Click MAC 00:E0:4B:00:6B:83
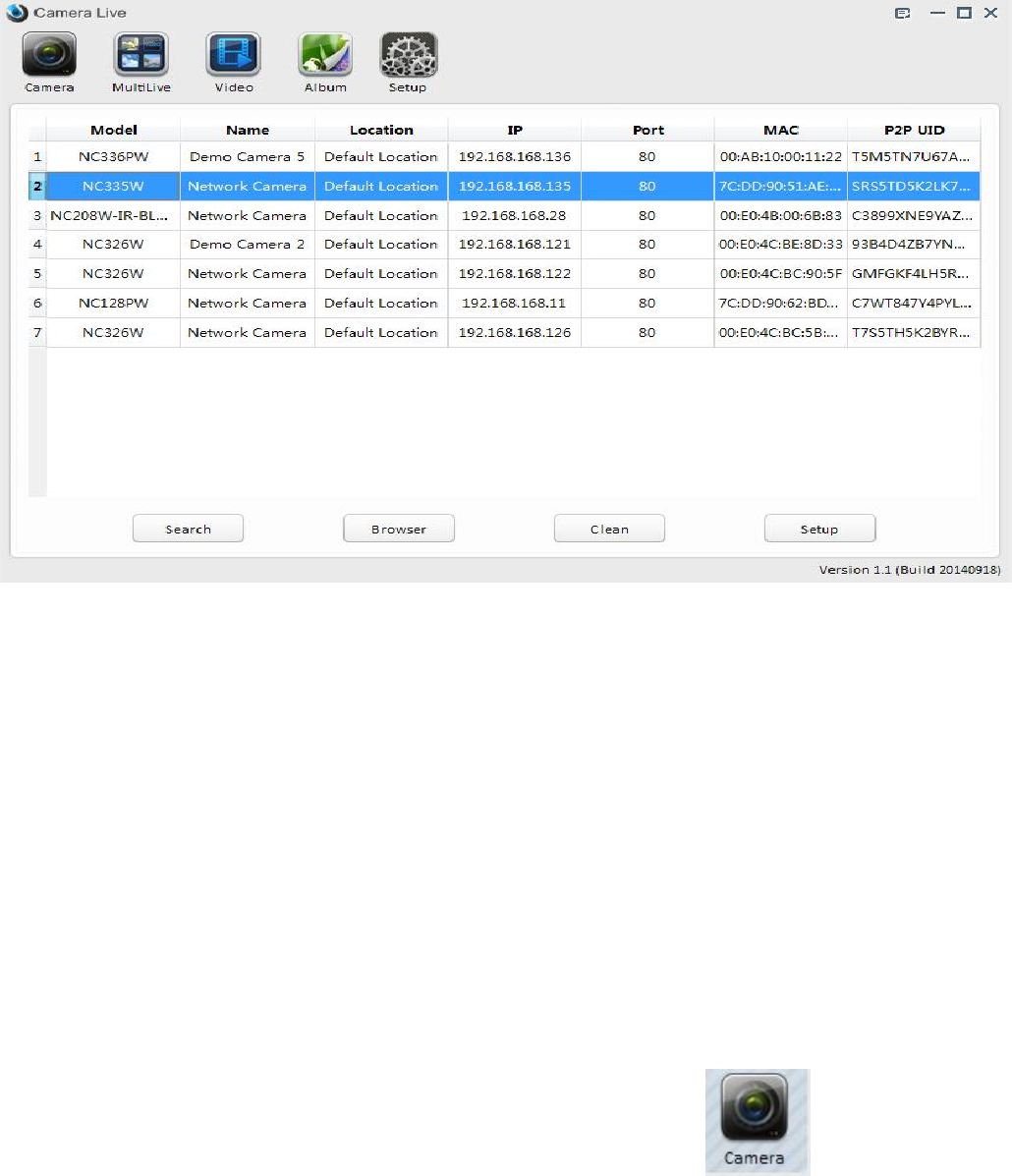Image resolution: width=1012 pixels, height=1176 pixels. [x=781, y=215]
